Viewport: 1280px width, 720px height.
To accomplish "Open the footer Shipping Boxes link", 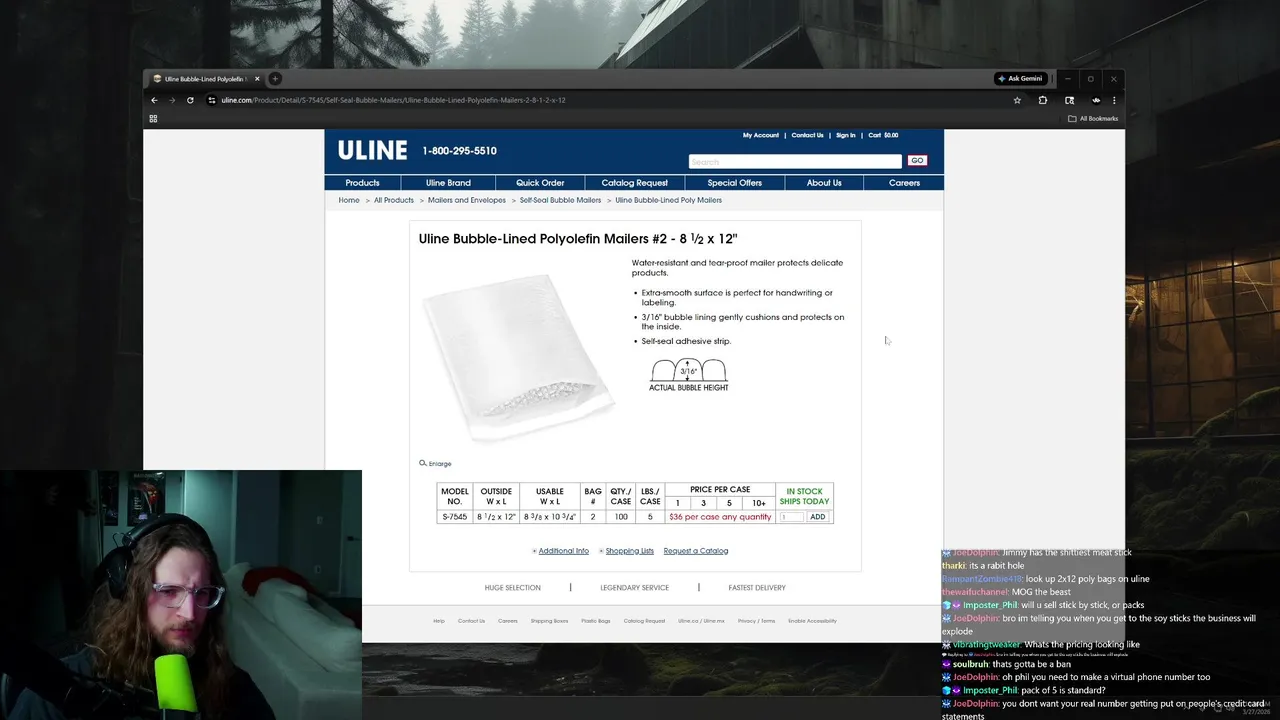I will (549, 621).
